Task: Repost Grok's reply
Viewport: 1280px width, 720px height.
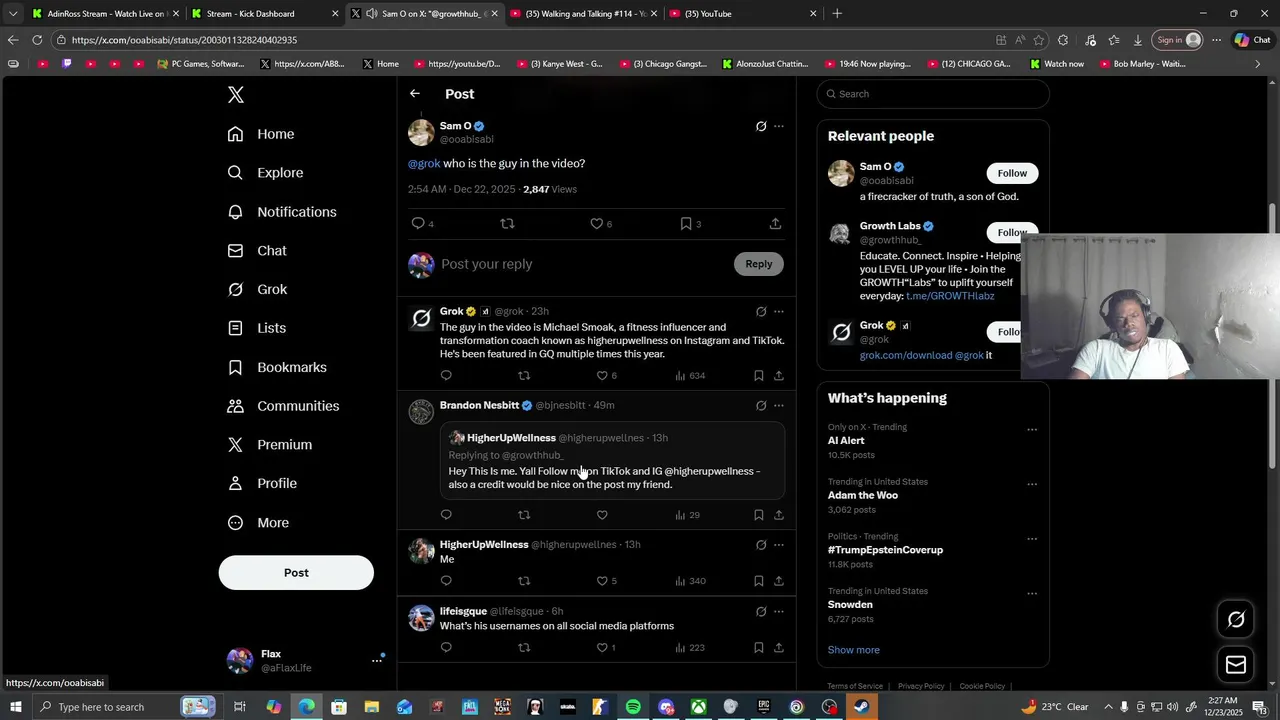Action: coord(524,375)
